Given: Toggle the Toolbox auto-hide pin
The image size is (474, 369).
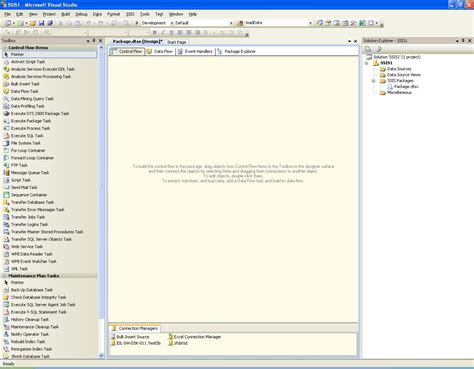Looking at the screenshot, I should [94, 41].
